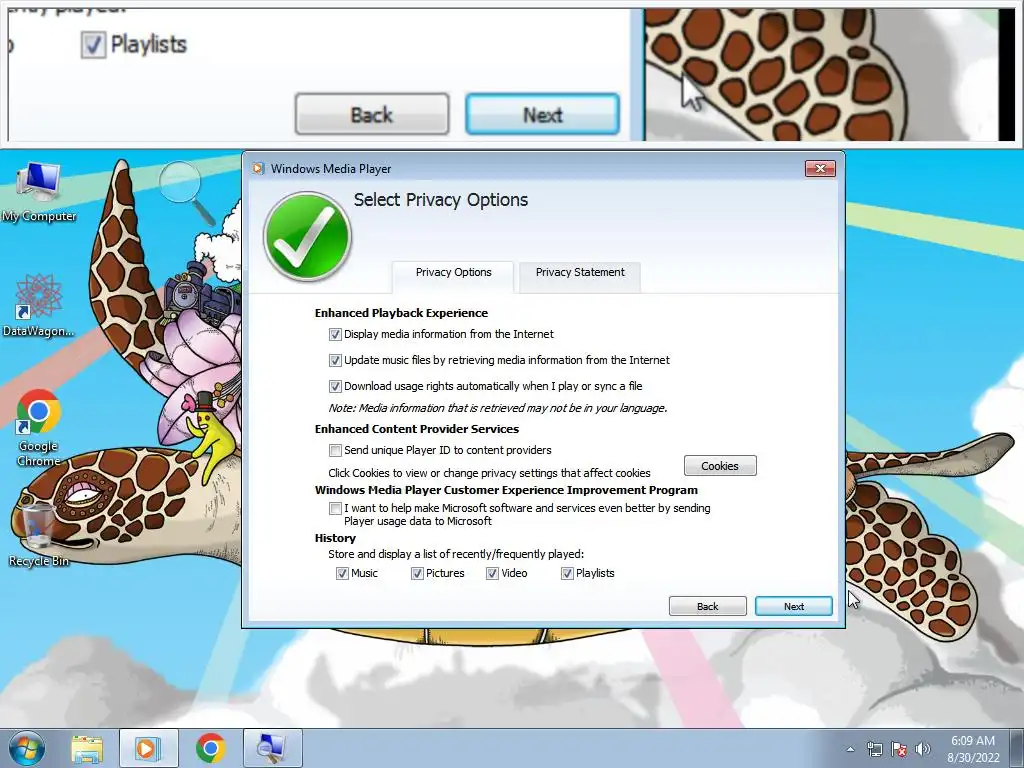1024x768 pixels.
Task: Uncheck the Music history checkbox
Action: 342,573
